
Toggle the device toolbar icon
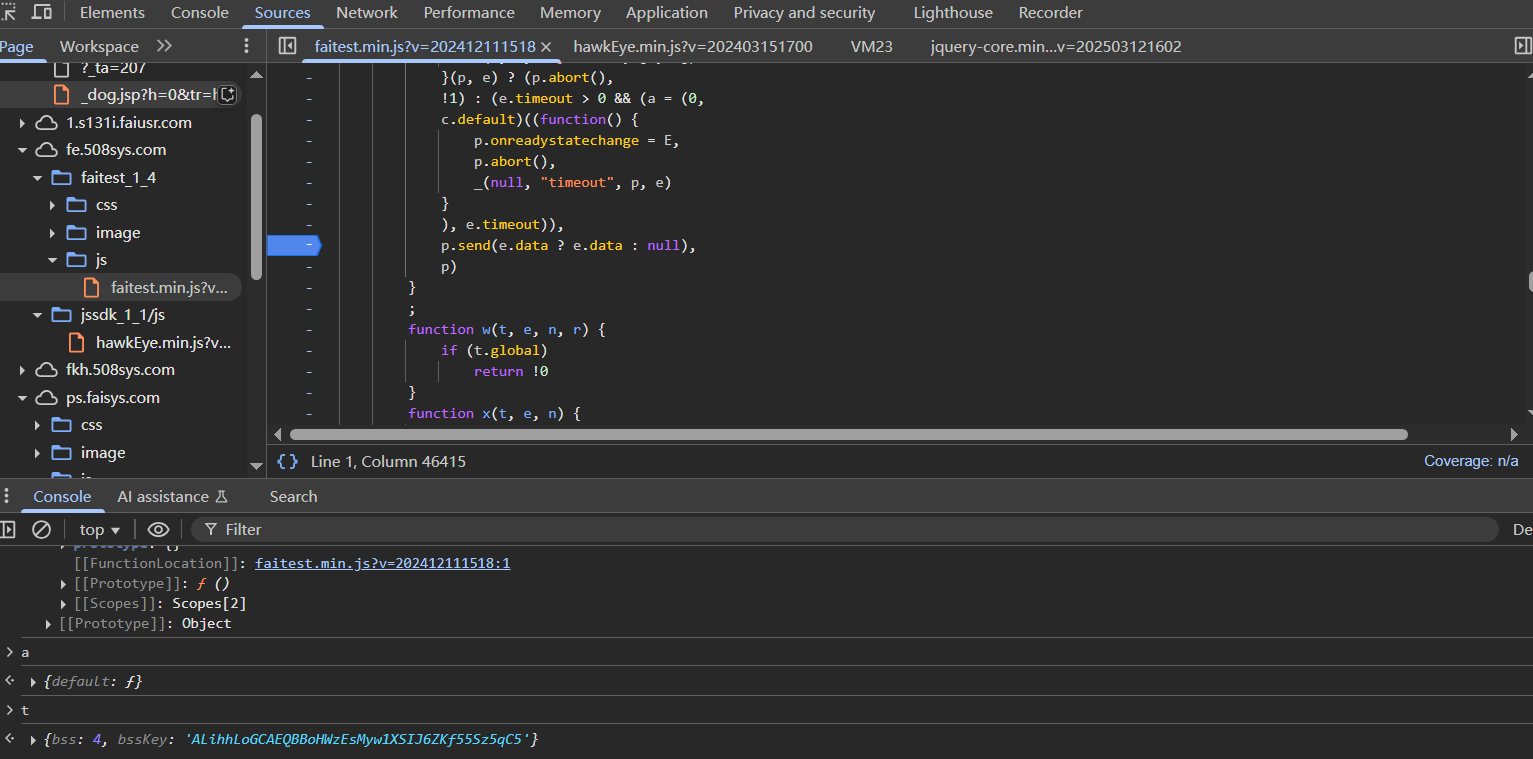[42, 12]
